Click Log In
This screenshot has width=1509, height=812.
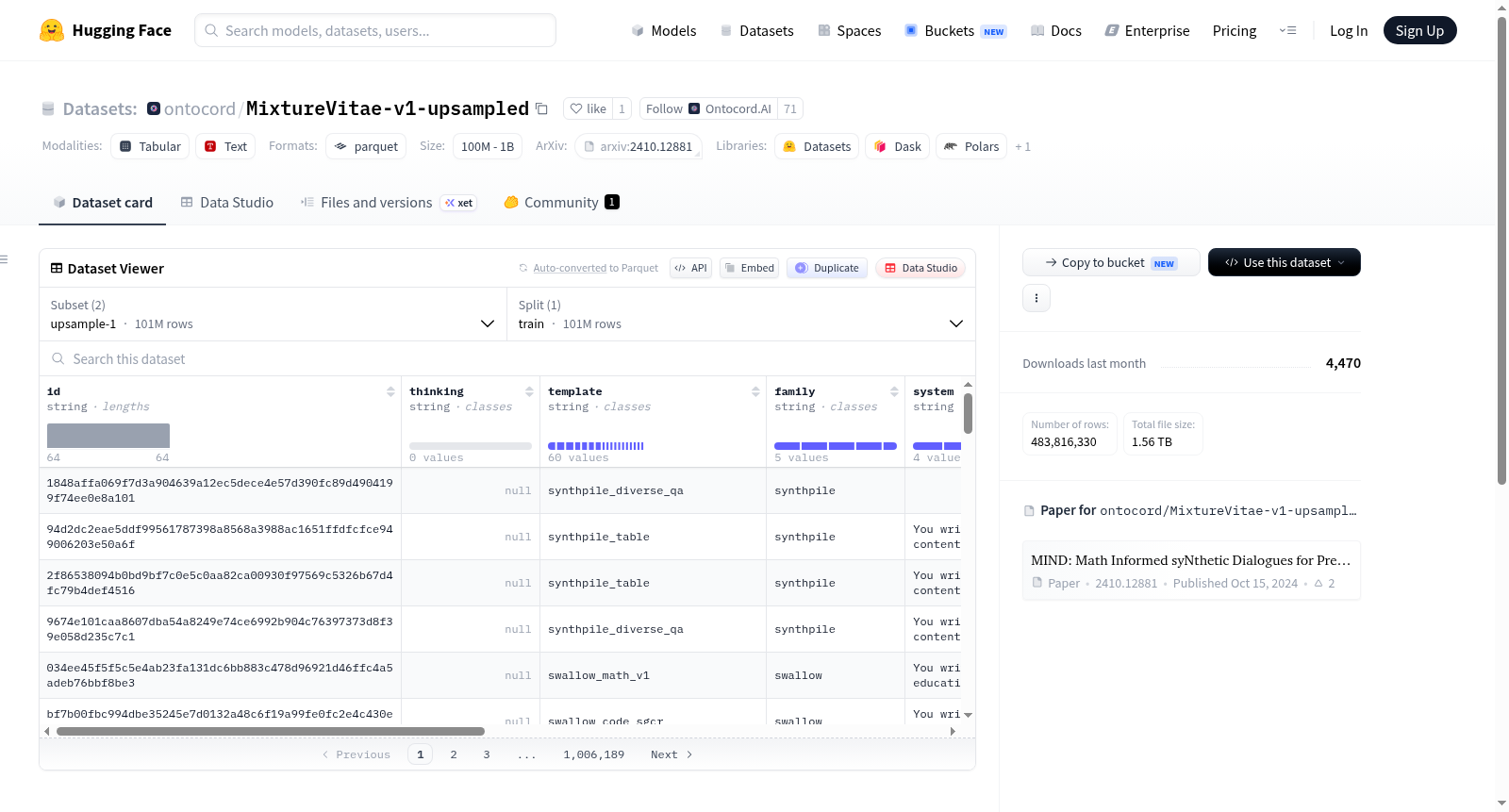tap(1349, 30)
